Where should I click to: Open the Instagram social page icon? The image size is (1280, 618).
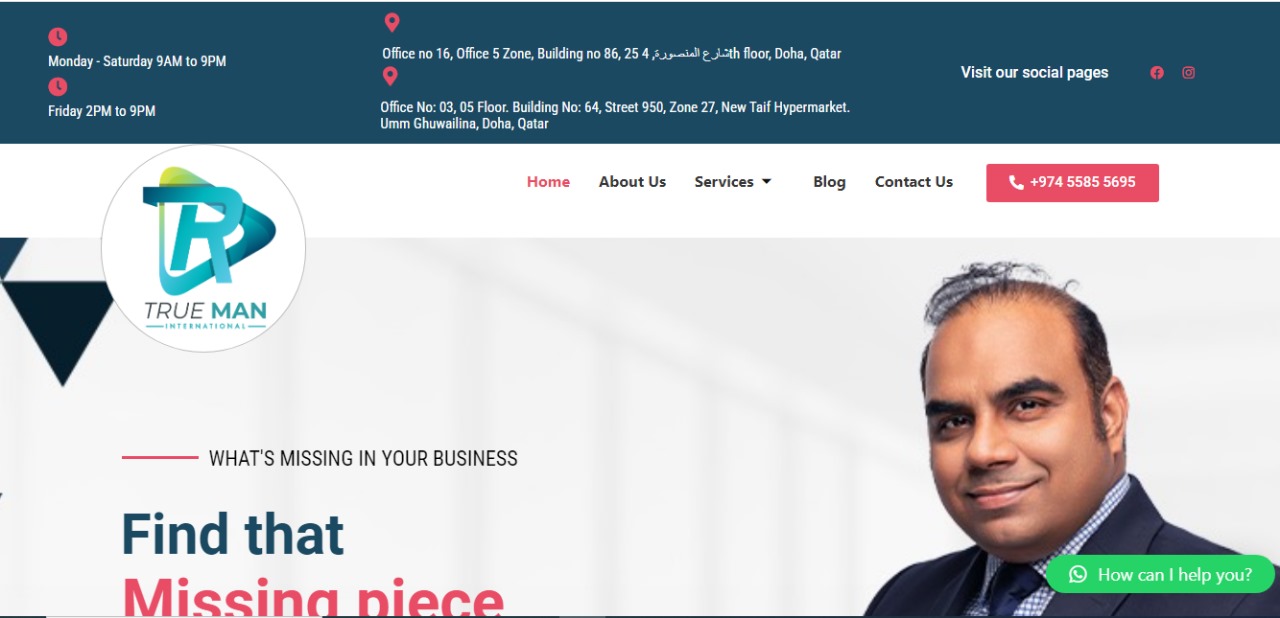(x=1188, y=72)
